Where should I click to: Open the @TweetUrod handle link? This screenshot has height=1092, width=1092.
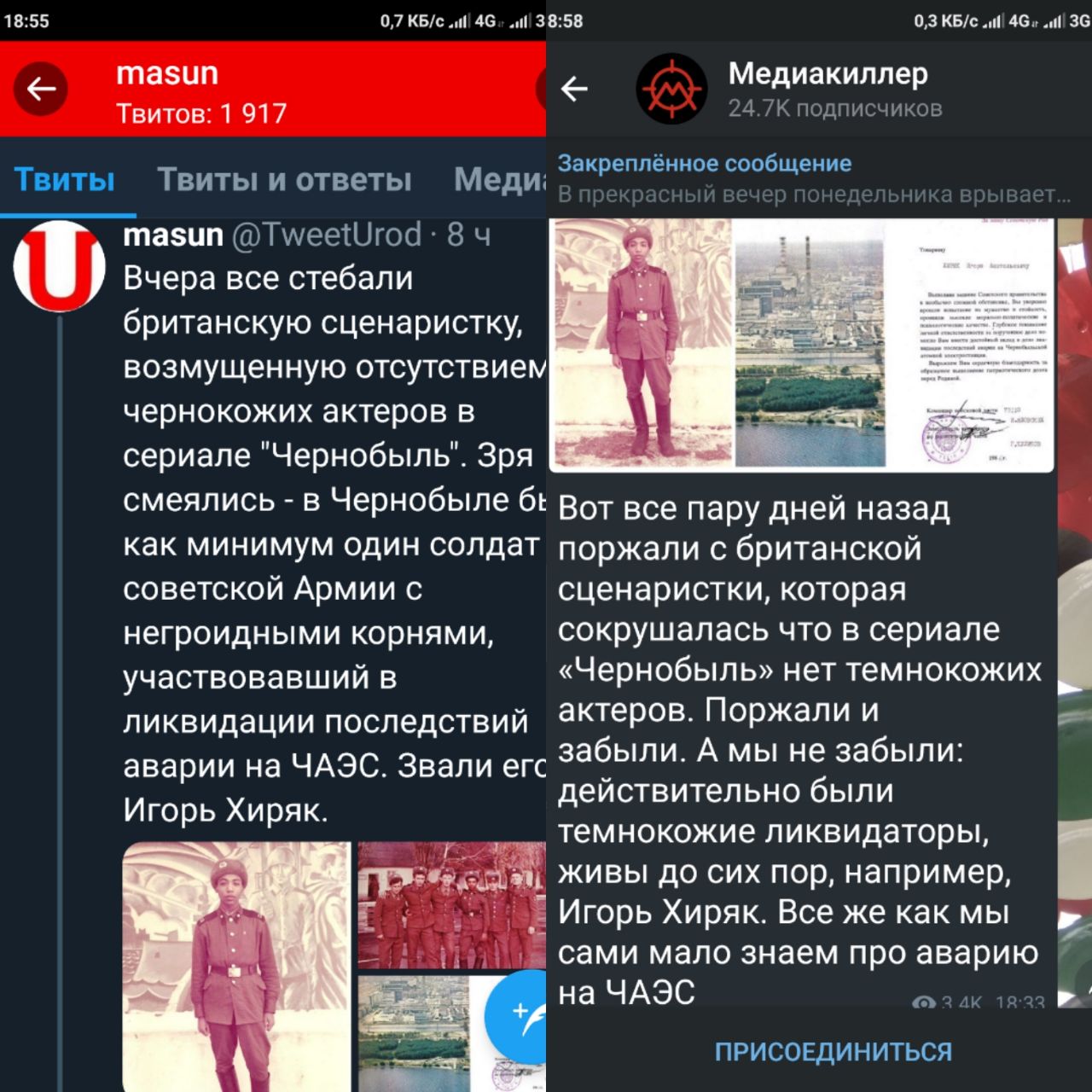tap(327, 235)
